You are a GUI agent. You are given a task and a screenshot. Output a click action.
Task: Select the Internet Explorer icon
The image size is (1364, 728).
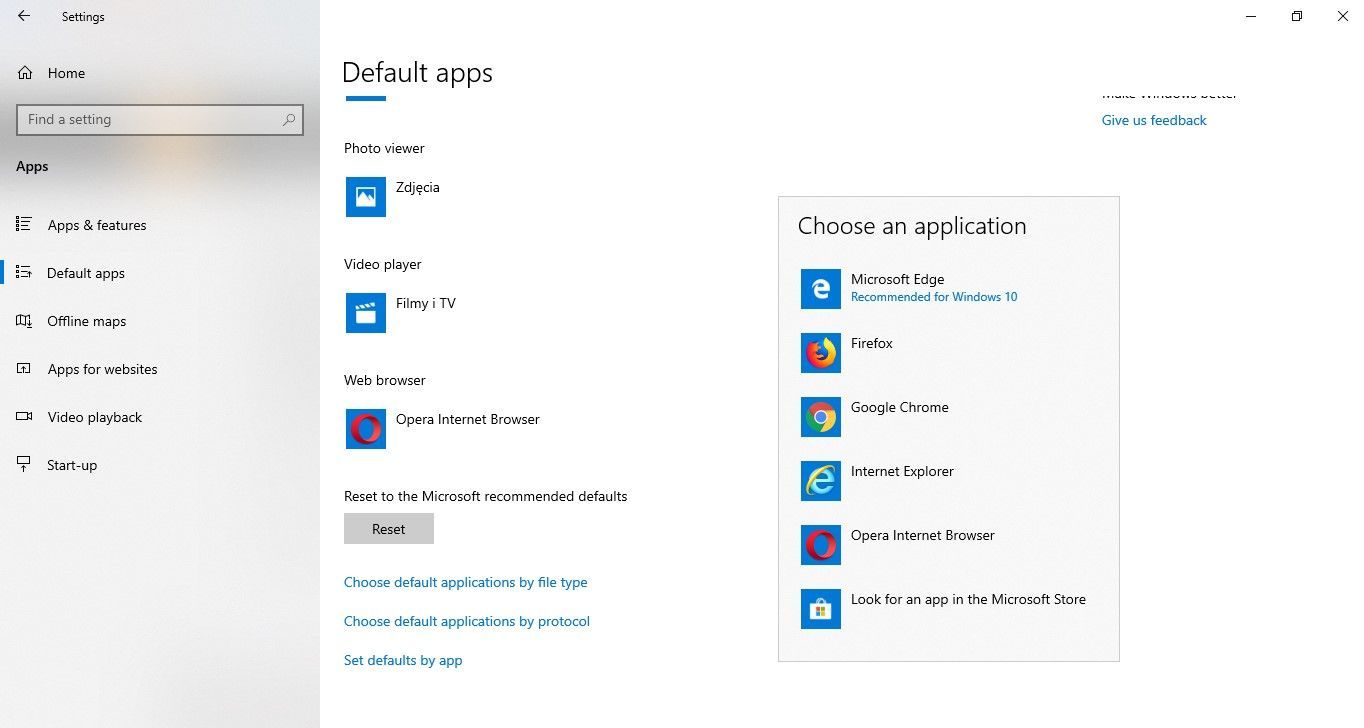pyautogui.click(x=820, y=481)
